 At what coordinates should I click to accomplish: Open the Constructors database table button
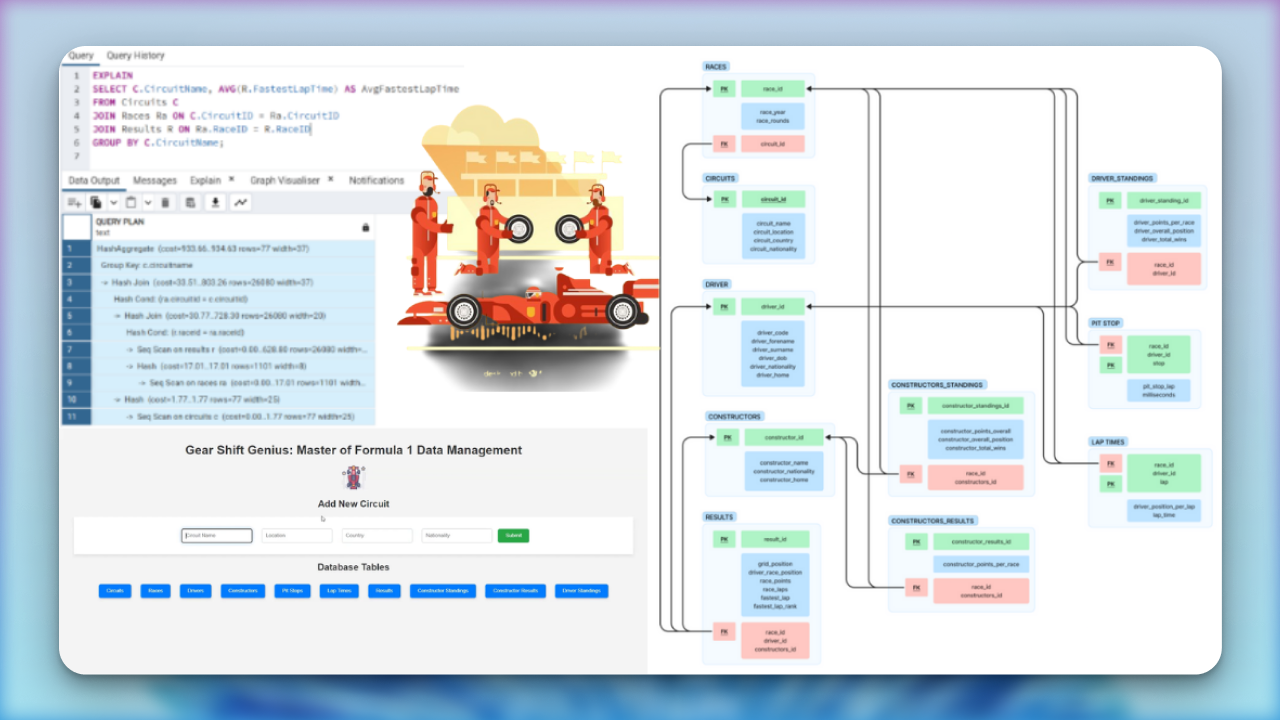[x=243, y=591]
